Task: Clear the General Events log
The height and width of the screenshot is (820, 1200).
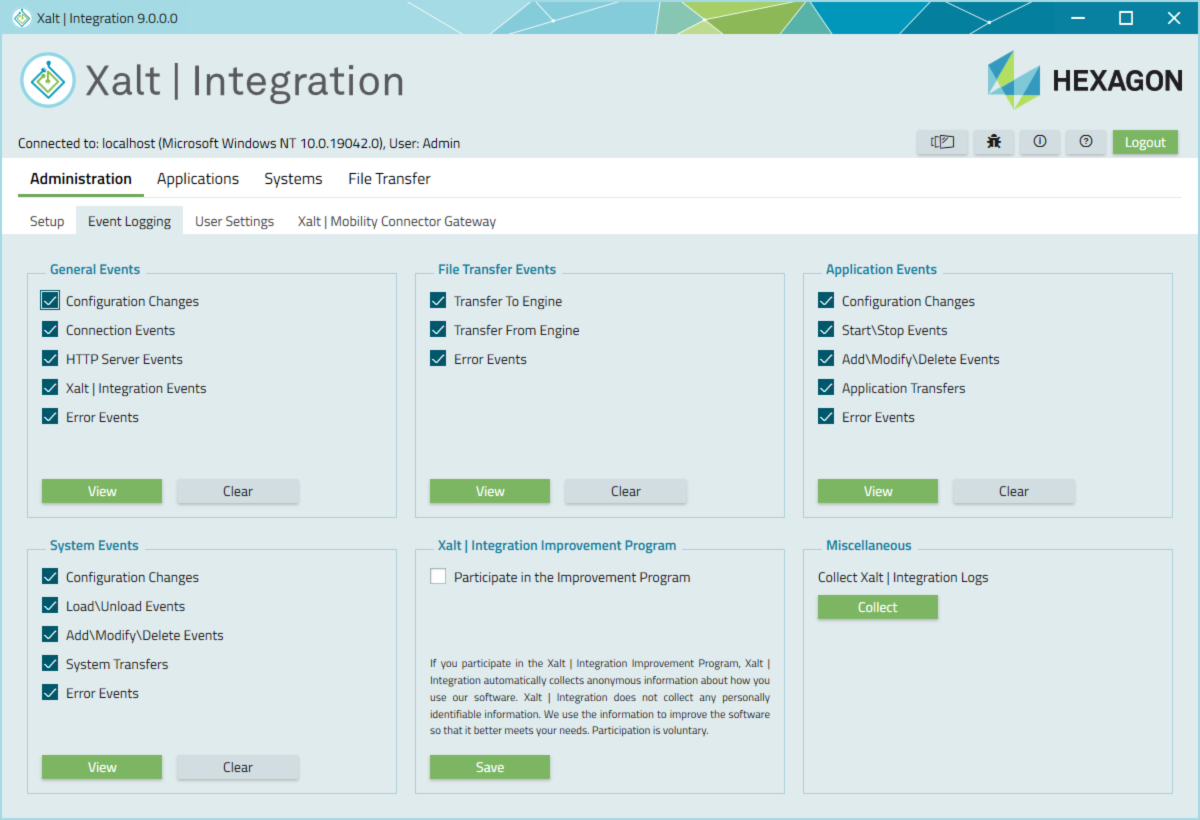Action: click(238, 491)
